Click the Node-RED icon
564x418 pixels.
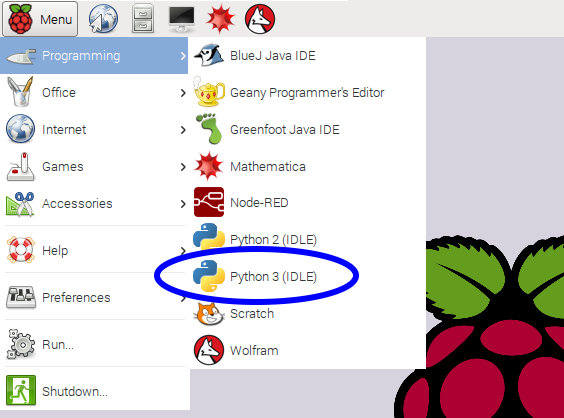pyautogui.click(x=209, y=202)
